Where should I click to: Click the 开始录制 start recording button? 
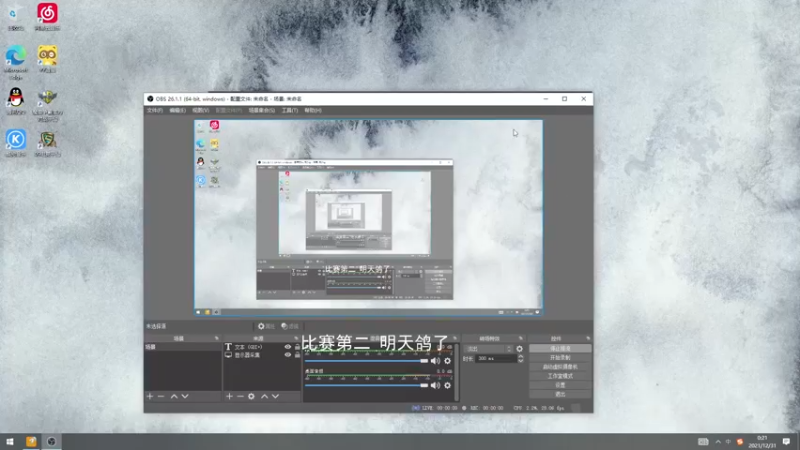[560, 358]
